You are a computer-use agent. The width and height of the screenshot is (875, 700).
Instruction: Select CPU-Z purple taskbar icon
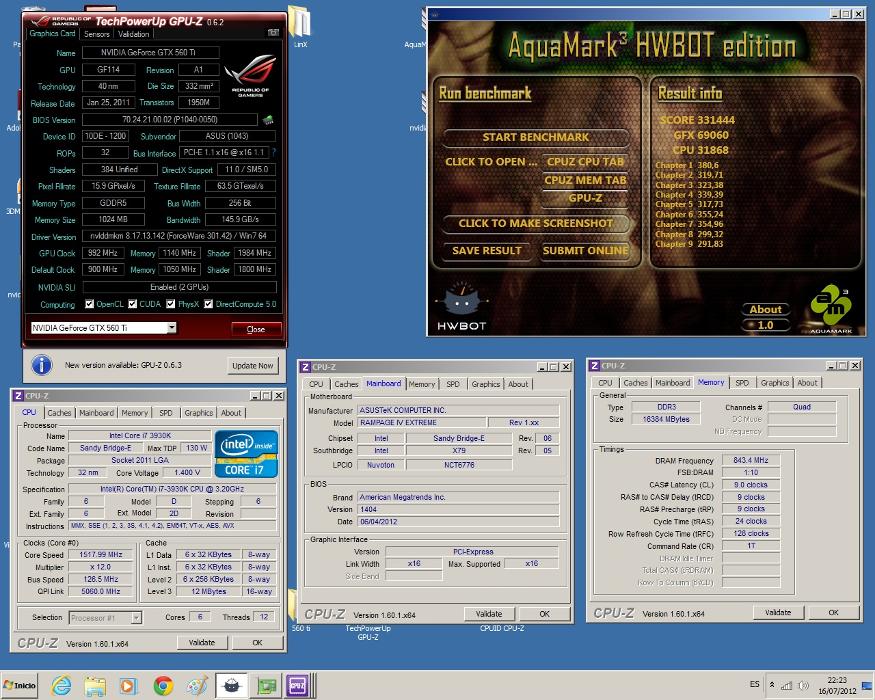(297, 685)
